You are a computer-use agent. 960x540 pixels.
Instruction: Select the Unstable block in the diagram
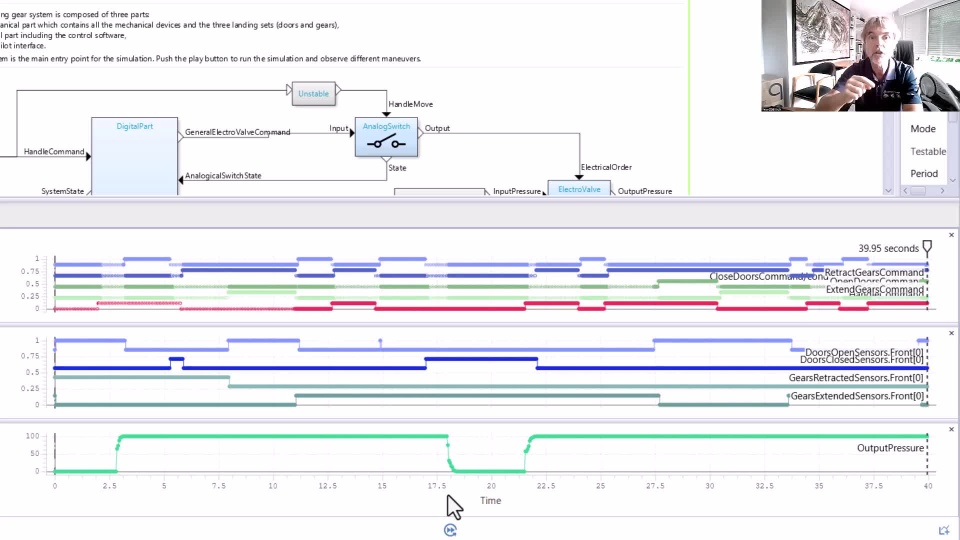tap(313, 94)
